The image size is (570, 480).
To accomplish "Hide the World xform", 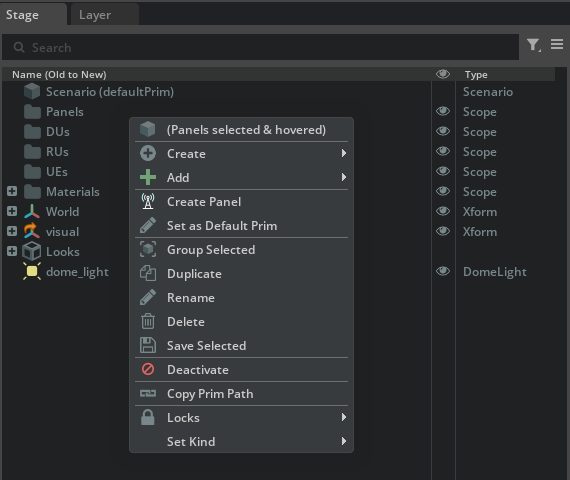I will [x=443, y=211].
